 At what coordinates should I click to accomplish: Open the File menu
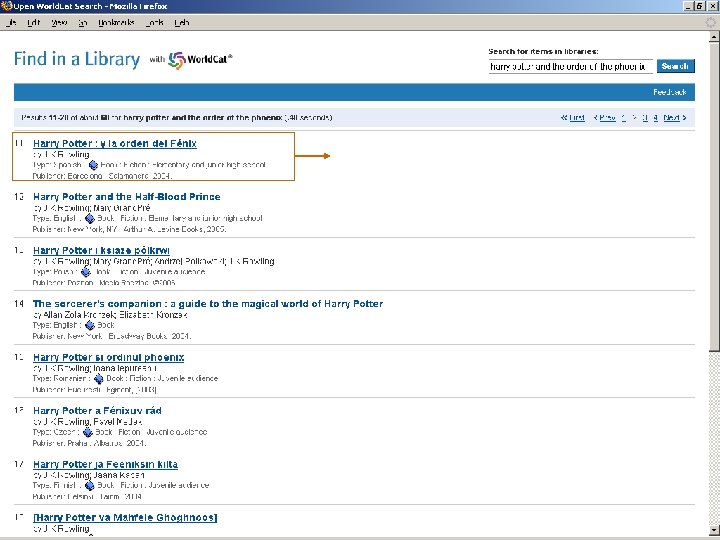[11, 22]
